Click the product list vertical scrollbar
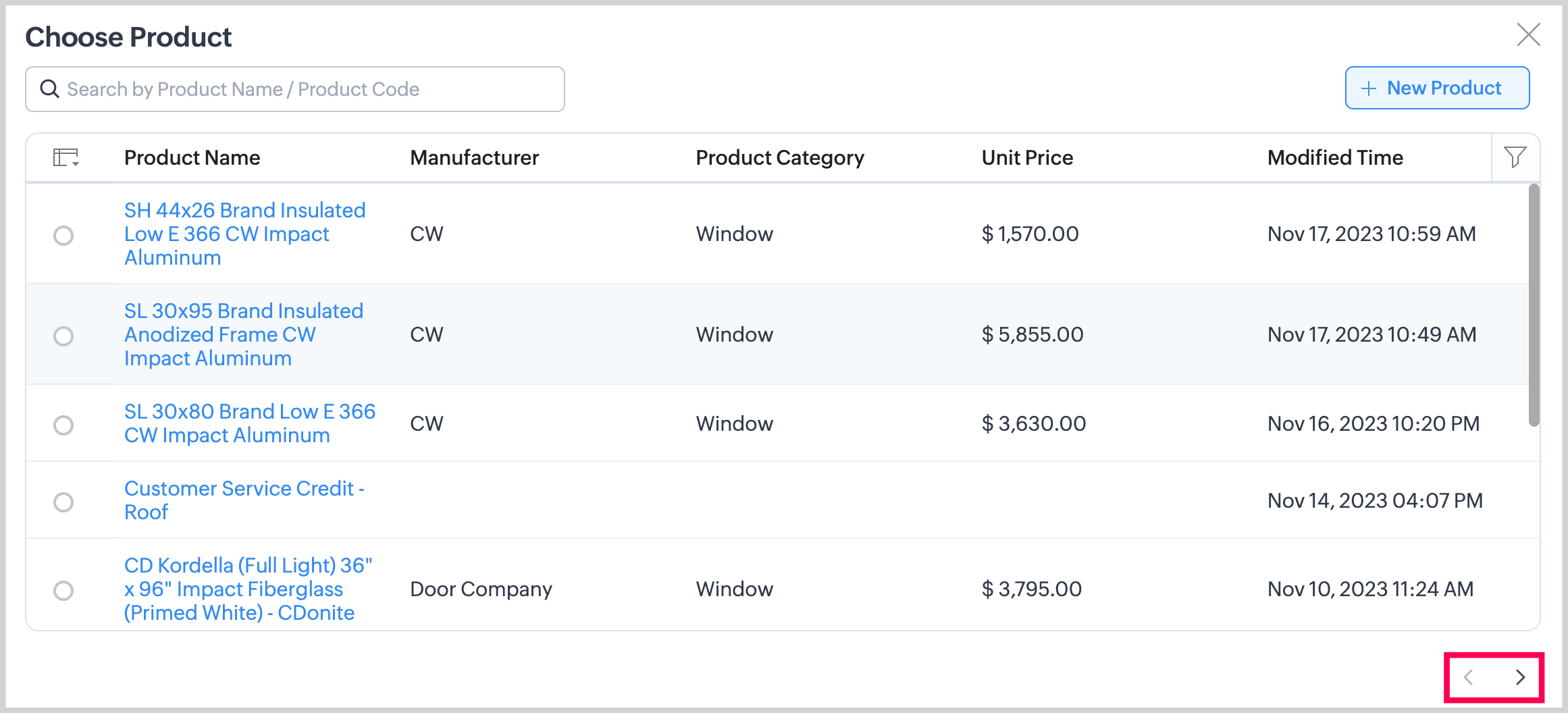This screenshot has width=1568, height=713. pos(1534,305)
